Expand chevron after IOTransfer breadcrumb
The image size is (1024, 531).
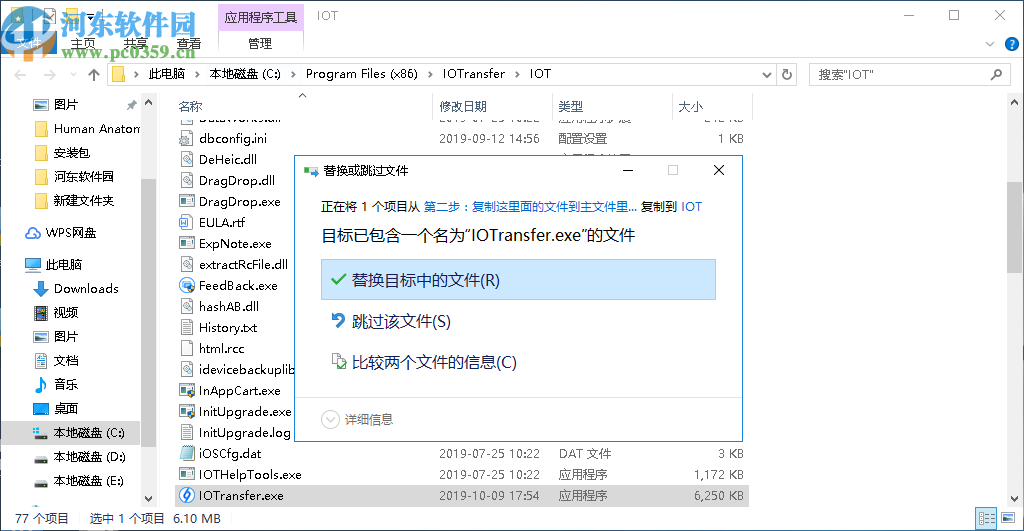point(517,74)
